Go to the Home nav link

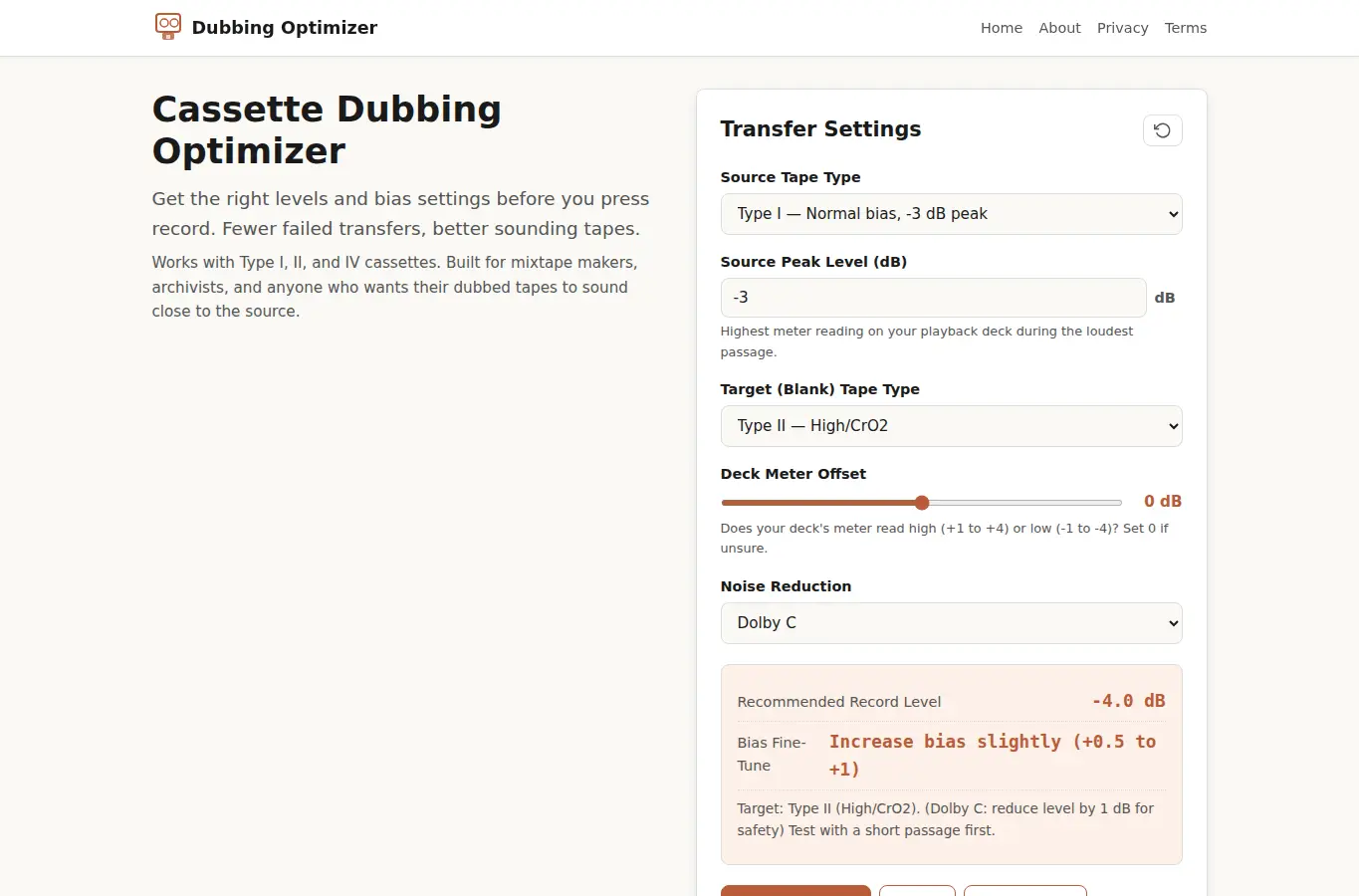[1001, 28]
